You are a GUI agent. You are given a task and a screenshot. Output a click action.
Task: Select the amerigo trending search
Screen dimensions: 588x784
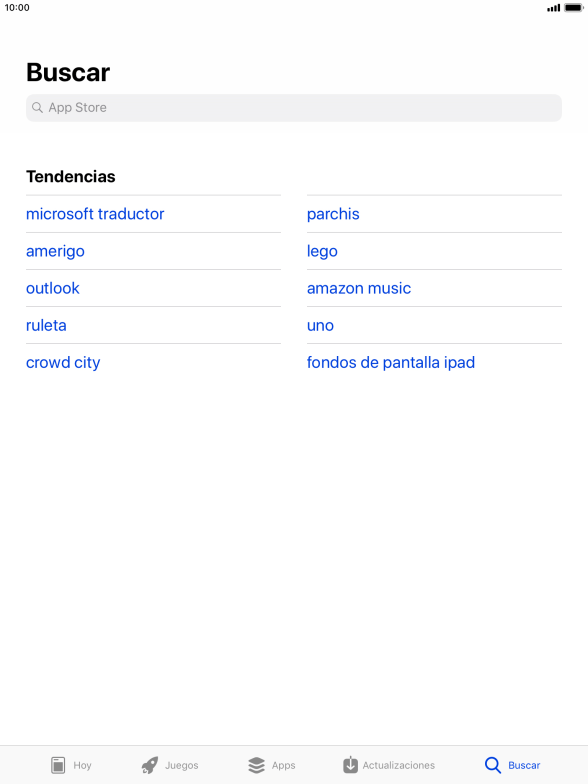[55, 251]
